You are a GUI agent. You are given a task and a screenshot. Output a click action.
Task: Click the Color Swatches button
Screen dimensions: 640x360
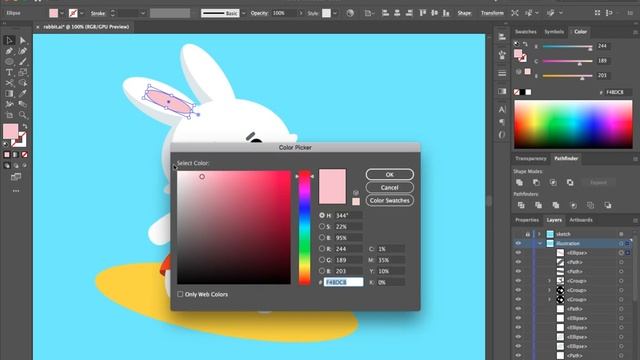click(389, 200)
